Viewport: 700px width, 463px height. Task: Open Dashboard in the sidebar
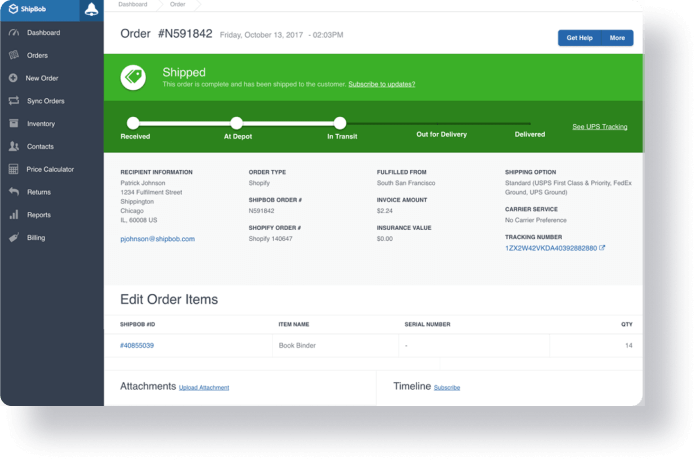(x=43, y=33)
